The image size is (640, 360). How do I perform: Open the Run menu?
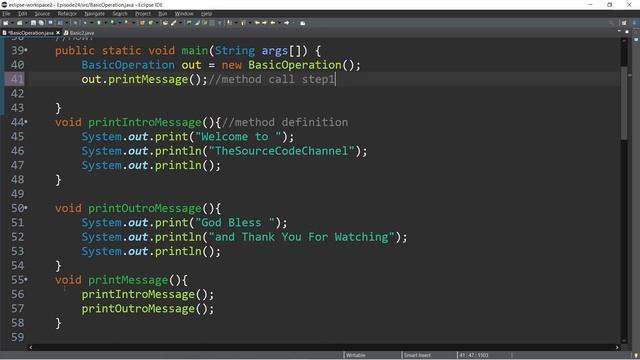pos(162,13)
